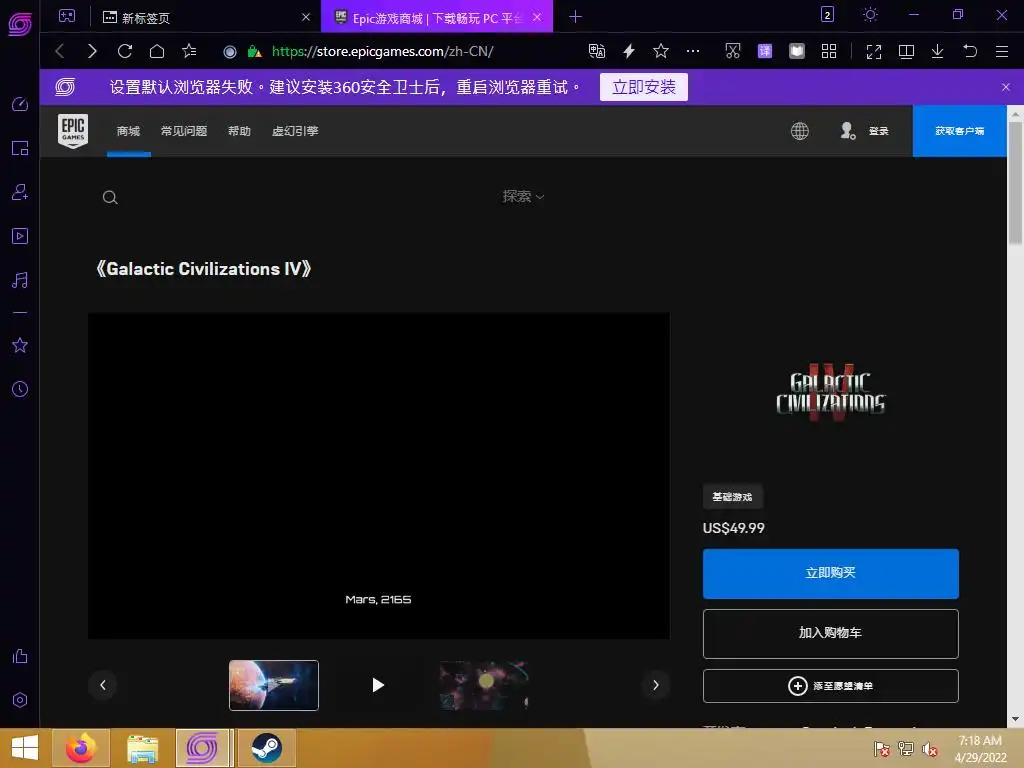Screen dimensions: 1024x768
Task: Open File Explorer from the taskbar
Action: click(x=143, y=748)
